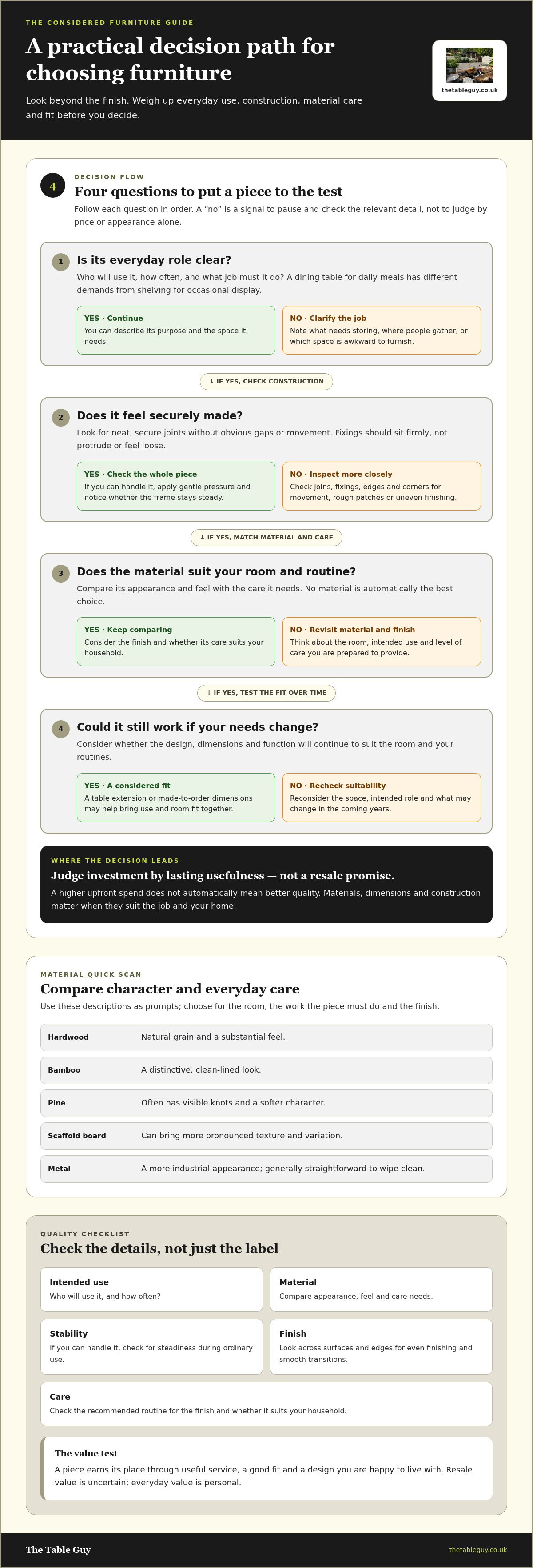
Task: Select the Metal material row
Action: 266,1169
